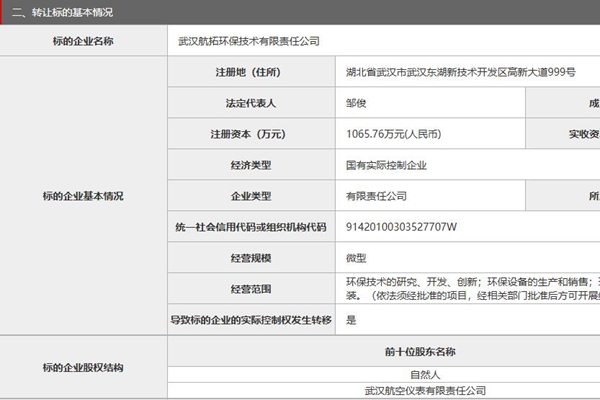Screen dimensions: 600x400
Task: Select the 注册地（住所） label
Action: [249, 74]
